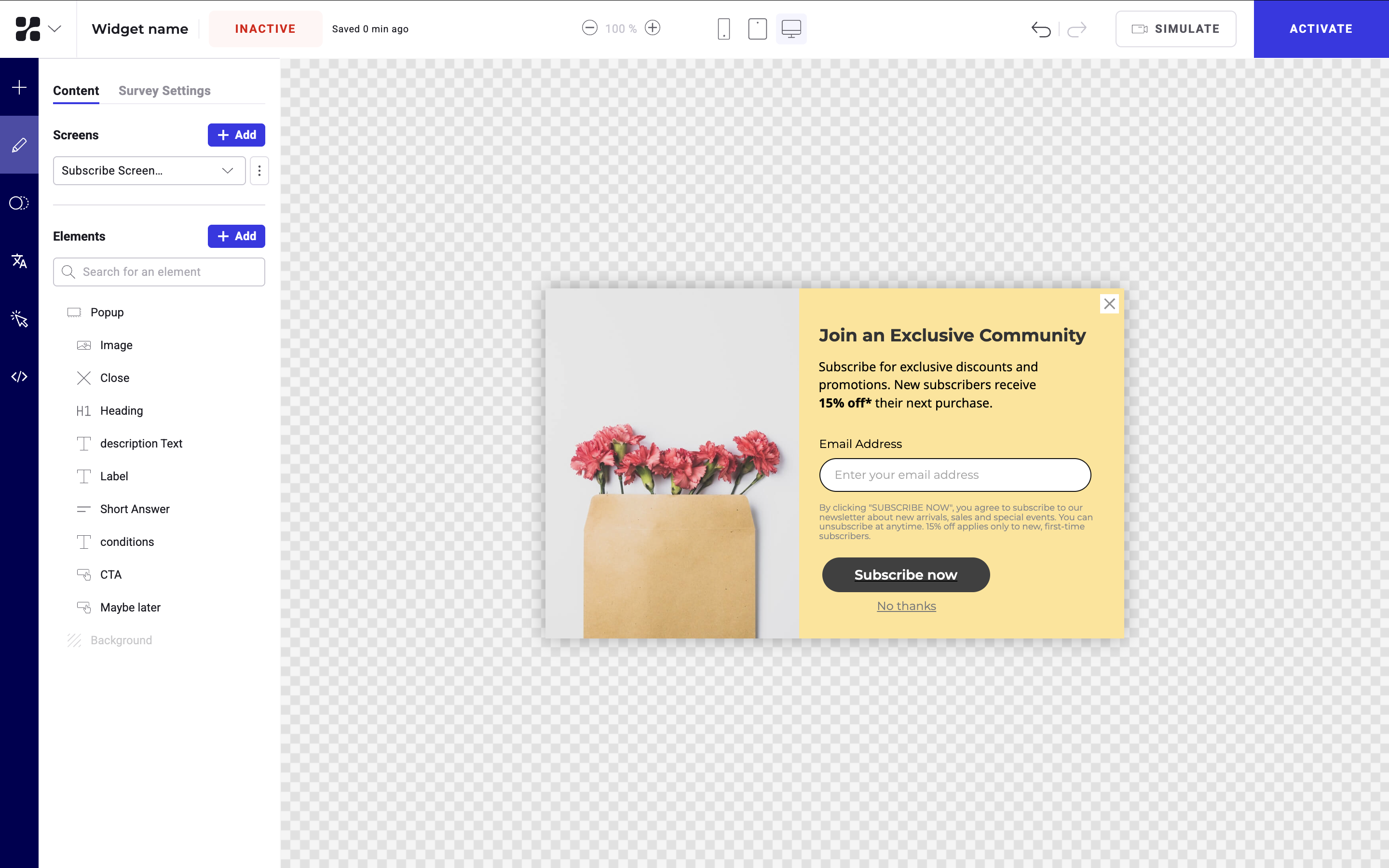
Task: Switch to Survey Settings tab
Action: click(x=164, y=91)
